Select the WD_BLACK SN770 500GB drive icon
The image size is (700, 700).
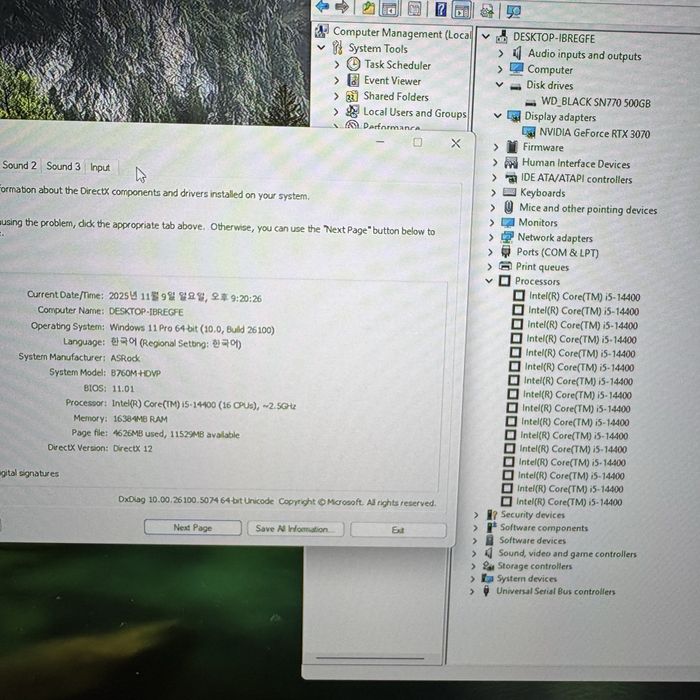pyautogui.click(x=530, y=102)
